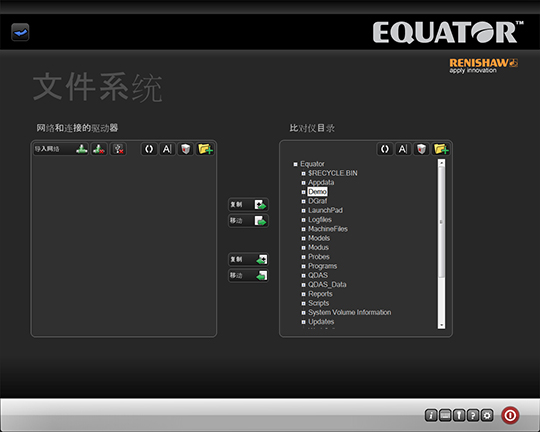
Task: Select the highlighted Demo folder label
Action: [x=317, y=192]
